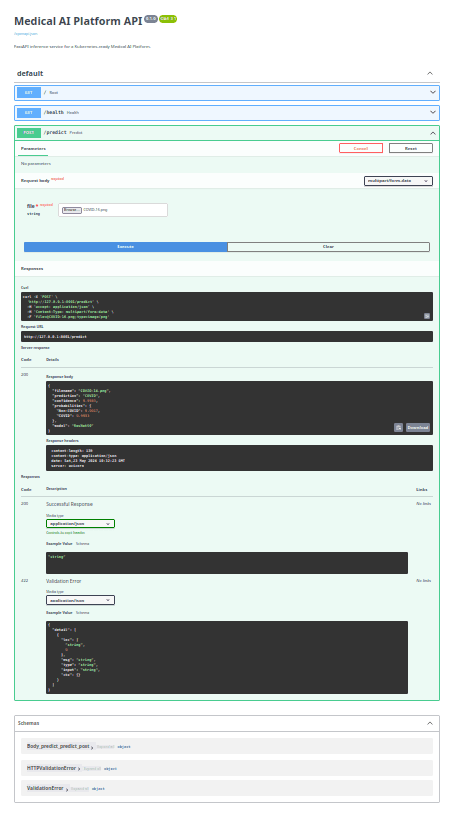Screen dimensions: 466x822
Task: Expand the Body_predict_predict_post schema
Action: [58, 746]
